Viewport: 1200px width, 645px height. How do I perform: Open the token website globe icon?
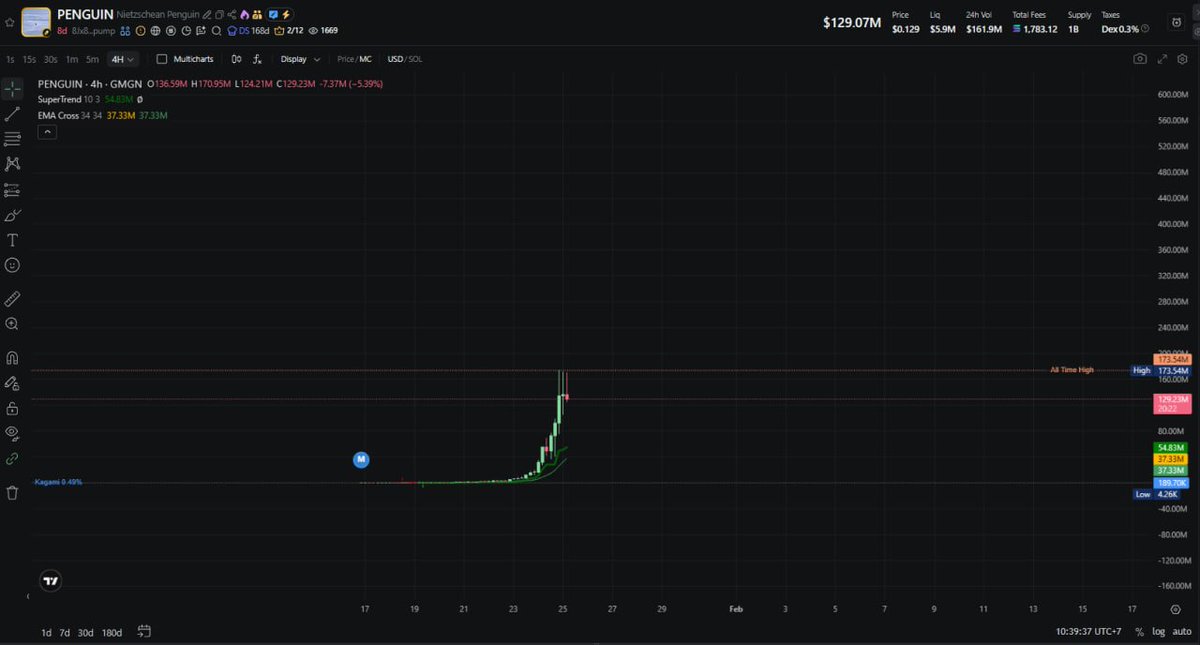pyautogui.click(x=156, y=31)
